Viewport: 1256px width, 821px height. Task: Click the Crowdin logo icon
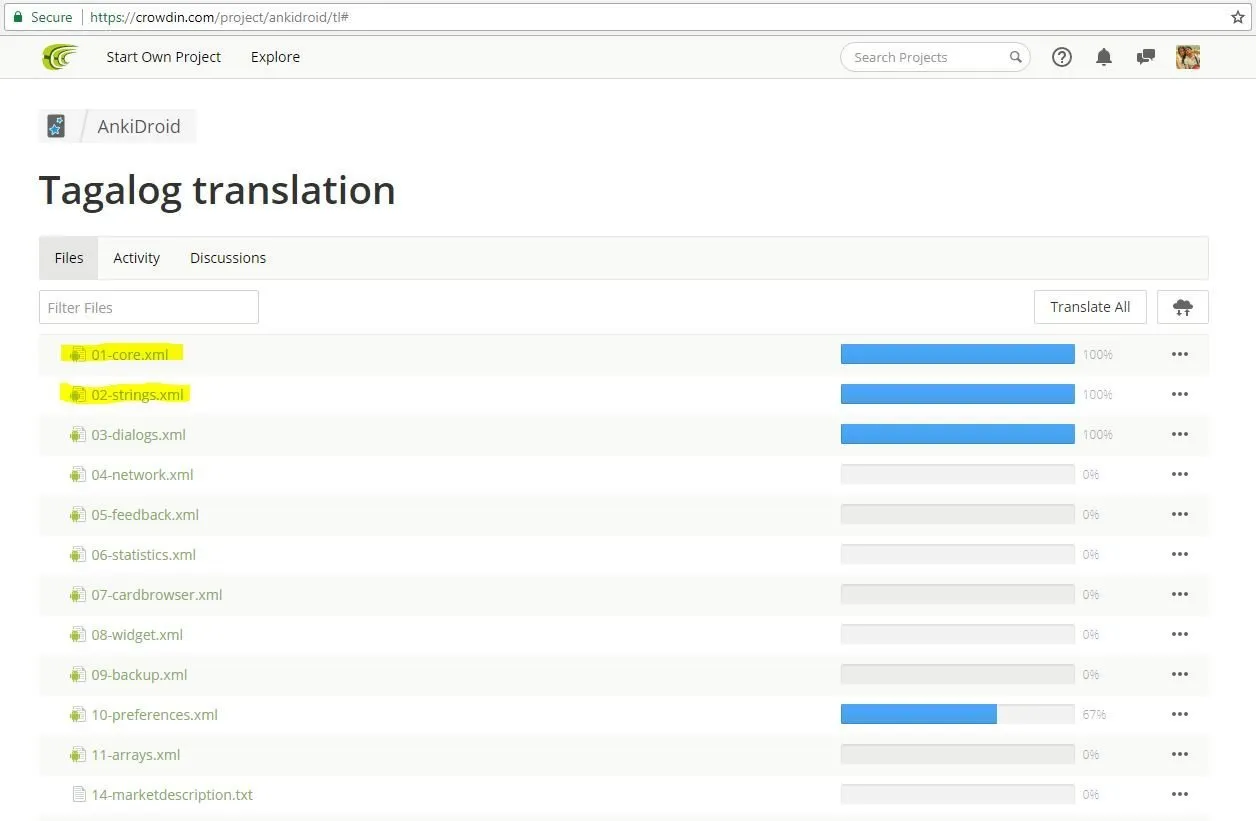tap(60, 57)
